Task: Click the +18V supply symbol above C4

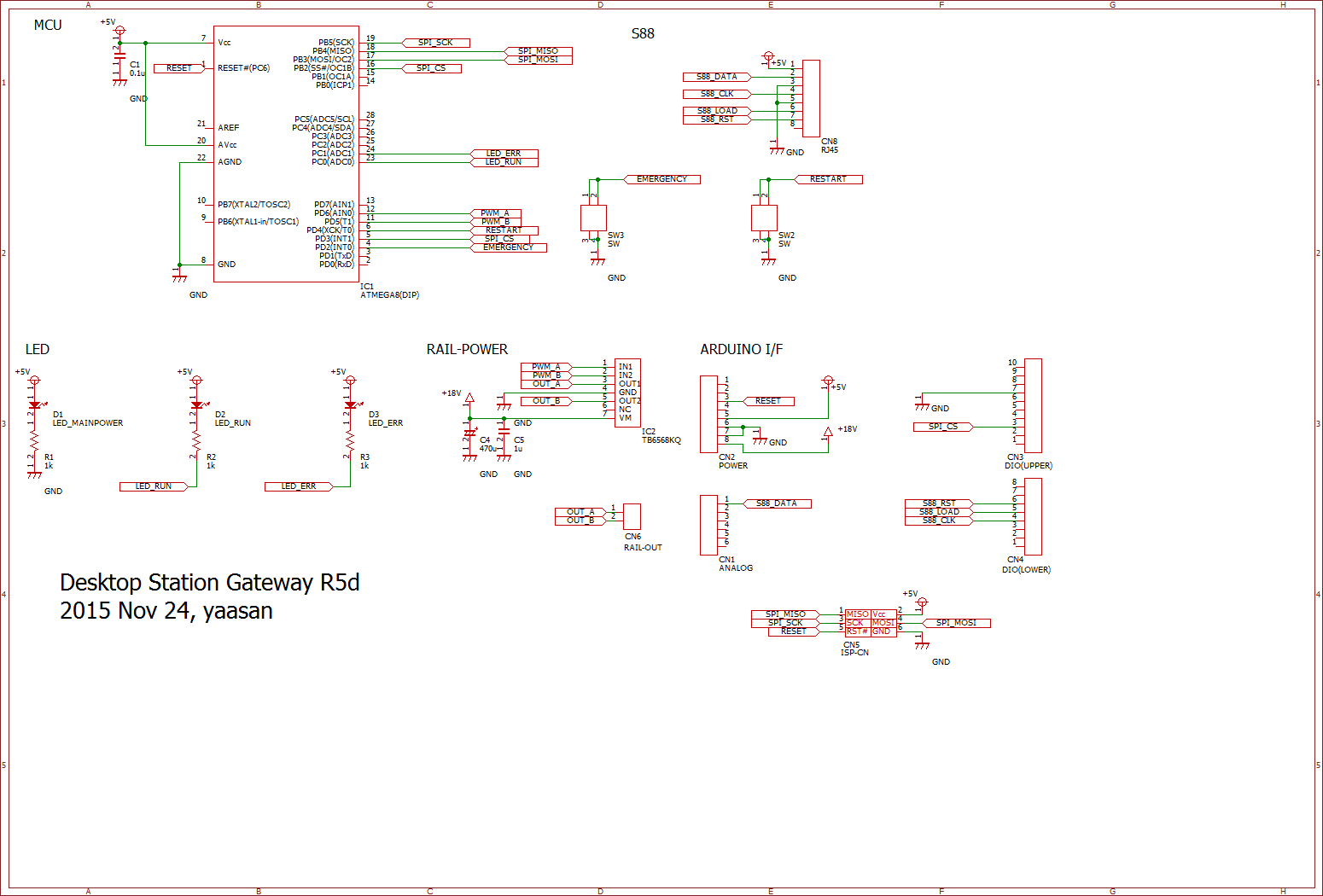Action: point(469,397)
